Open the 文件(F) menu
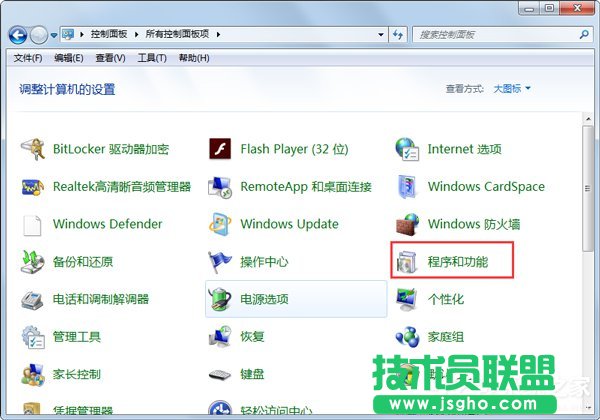Image resolution: width=600 pixels, height=420 pixels. [28, 58]
